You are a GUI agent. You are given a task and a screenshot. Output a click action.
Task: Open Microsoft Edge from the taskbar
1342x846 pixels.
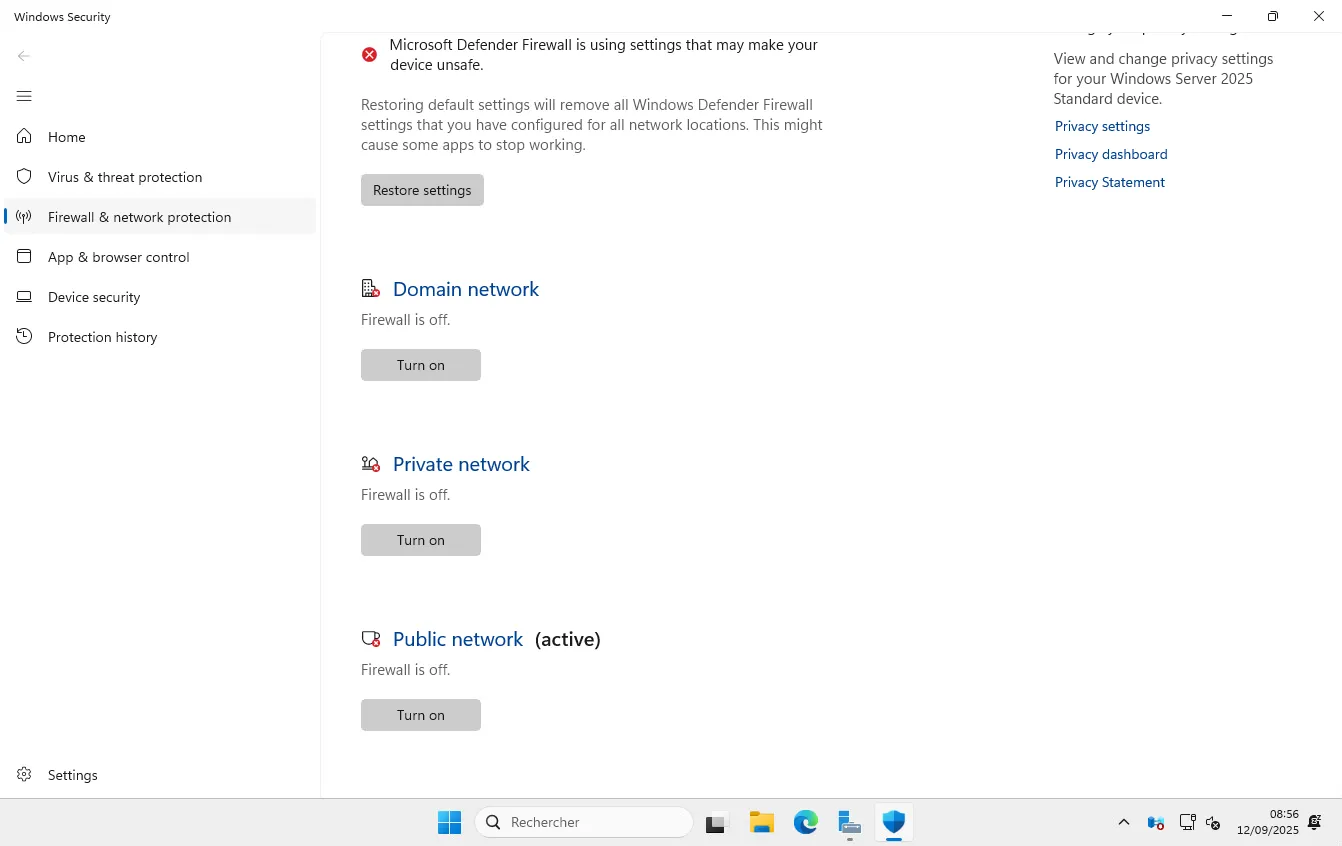point(805,822)
